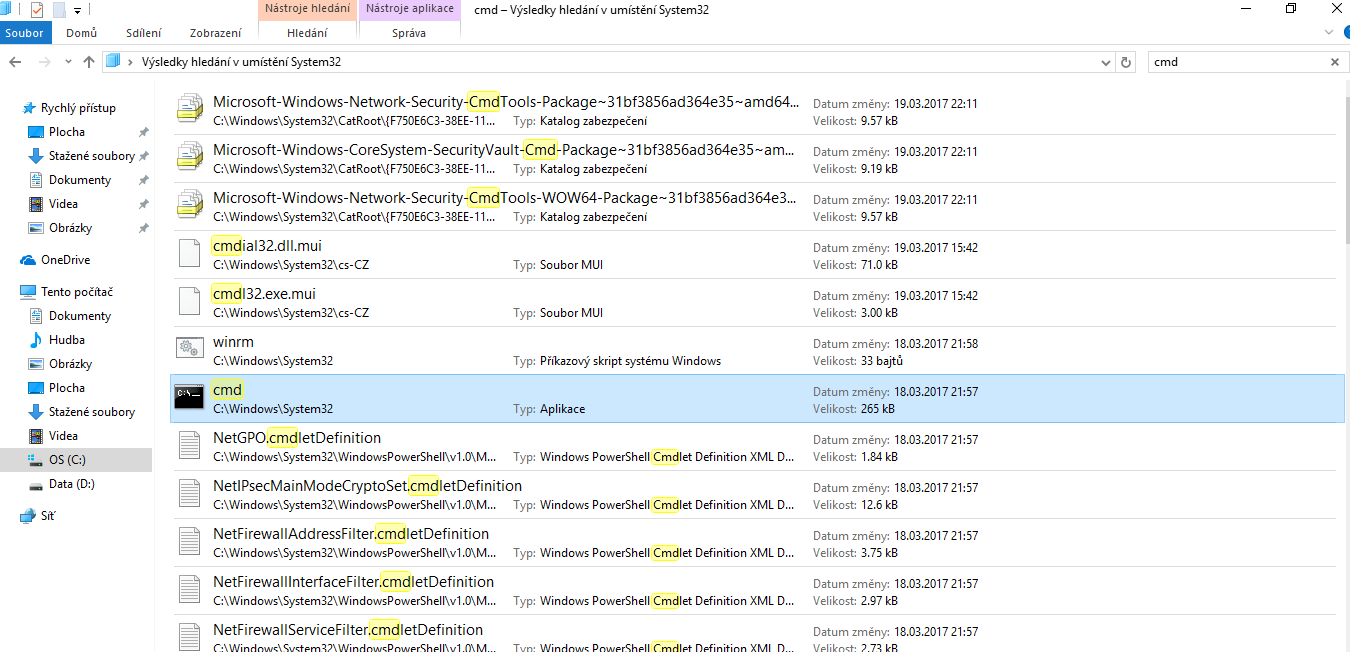Click the Nástroje hledání context tab header

pyautogui.click(x=307, y=9)
